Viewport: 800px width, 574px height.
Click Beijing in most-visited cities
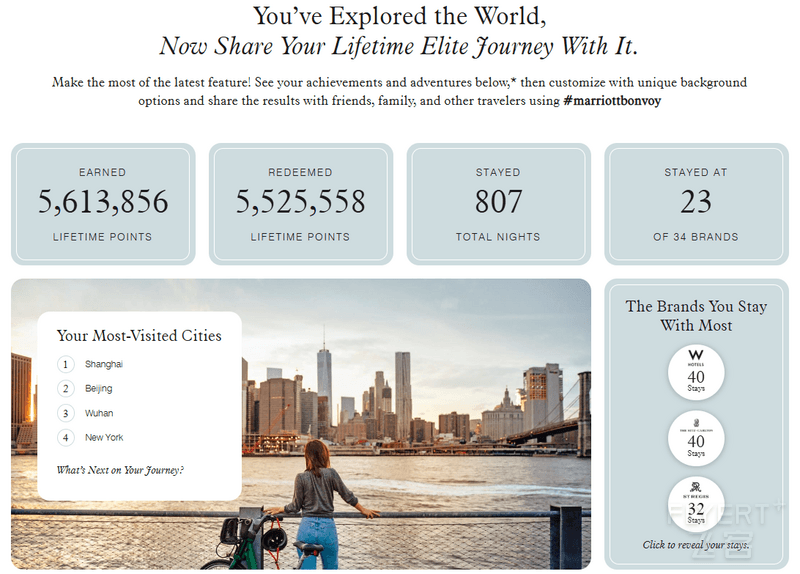[x=98, y=388]
